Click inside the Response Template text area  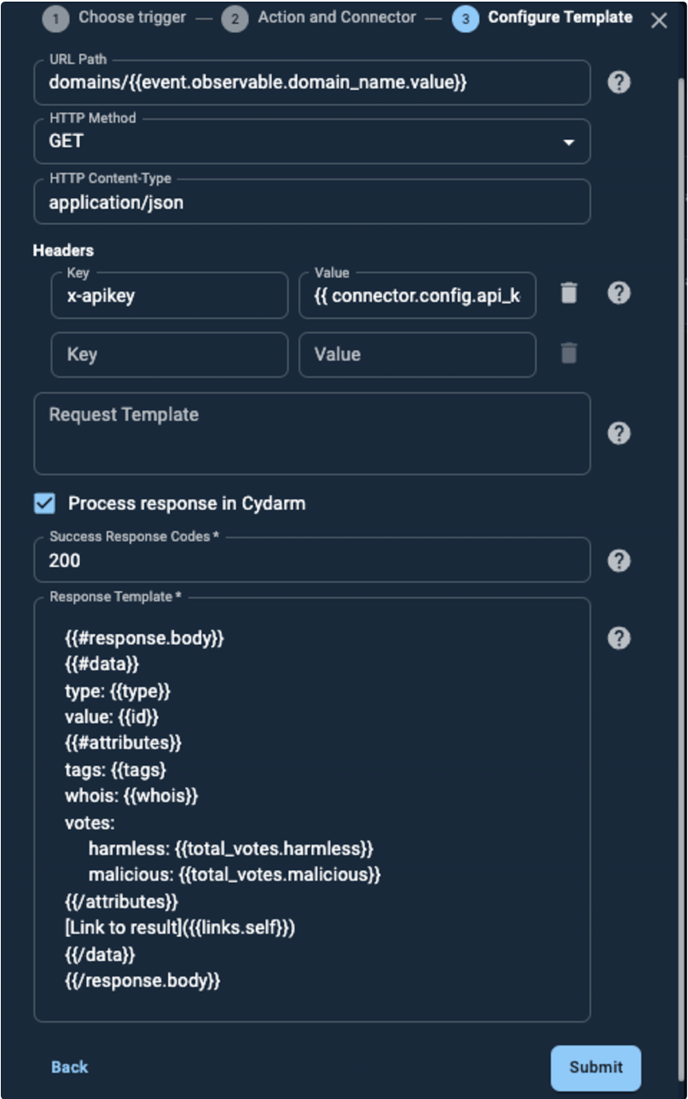[x=312, y=810]
